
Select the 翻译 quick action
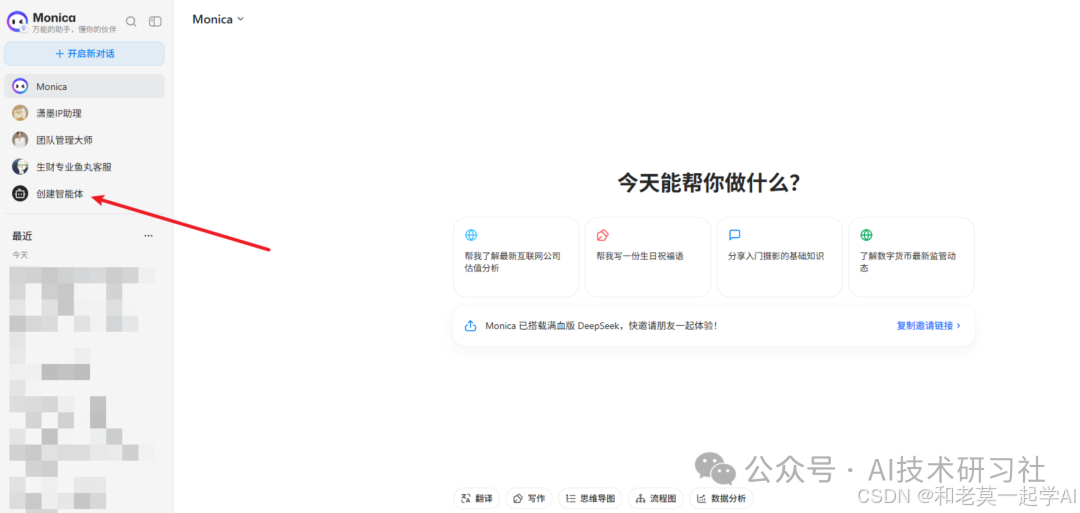(x=477, y=499)
